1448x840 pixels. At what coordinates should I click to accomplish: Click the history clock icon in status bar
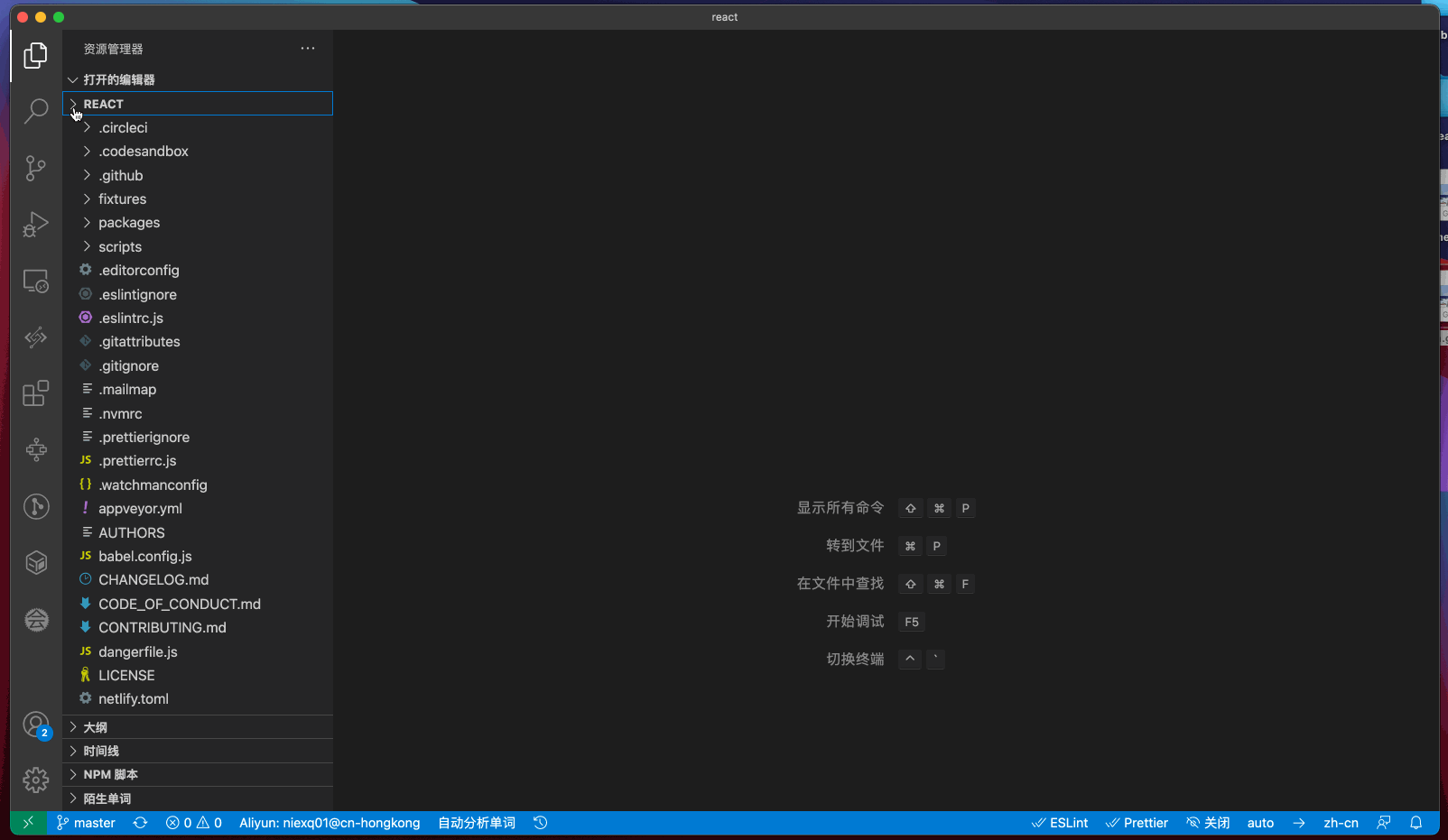click(x=541, y=823)
